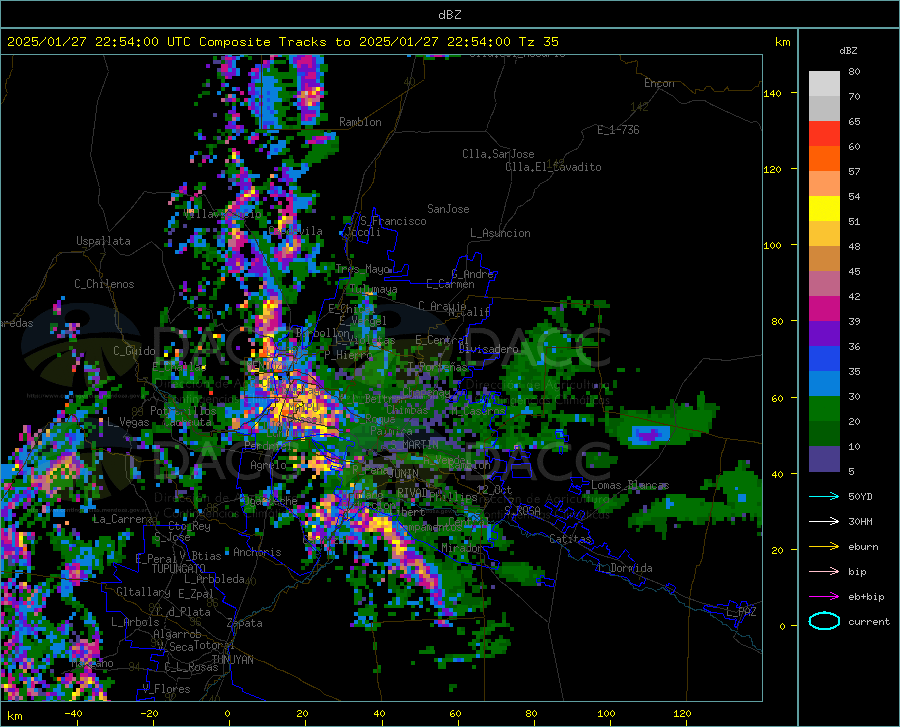This screenshot has width=900, height=727.
Task: Click the dBZ heading above the color scale
Action: 848,50
